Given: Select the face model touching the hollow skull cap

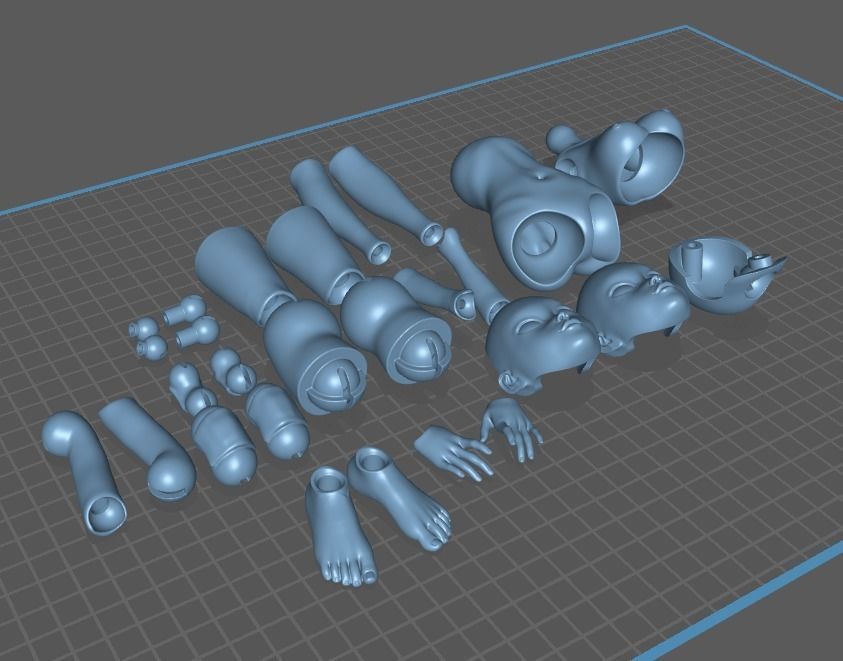Looking at the screenshot, I should (634, 307).
